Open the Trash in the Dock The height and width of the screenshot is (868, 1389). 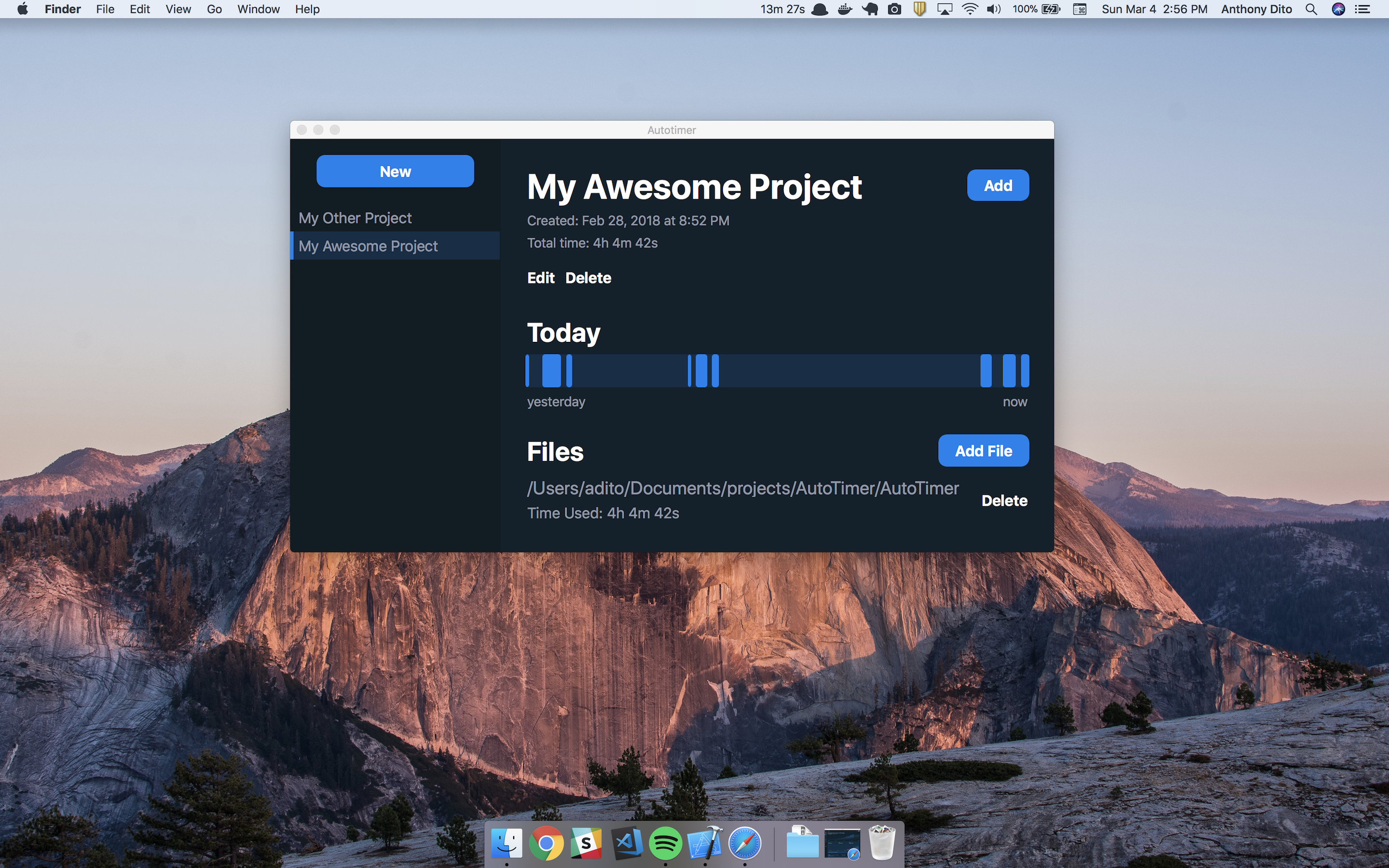coord(883,843)
